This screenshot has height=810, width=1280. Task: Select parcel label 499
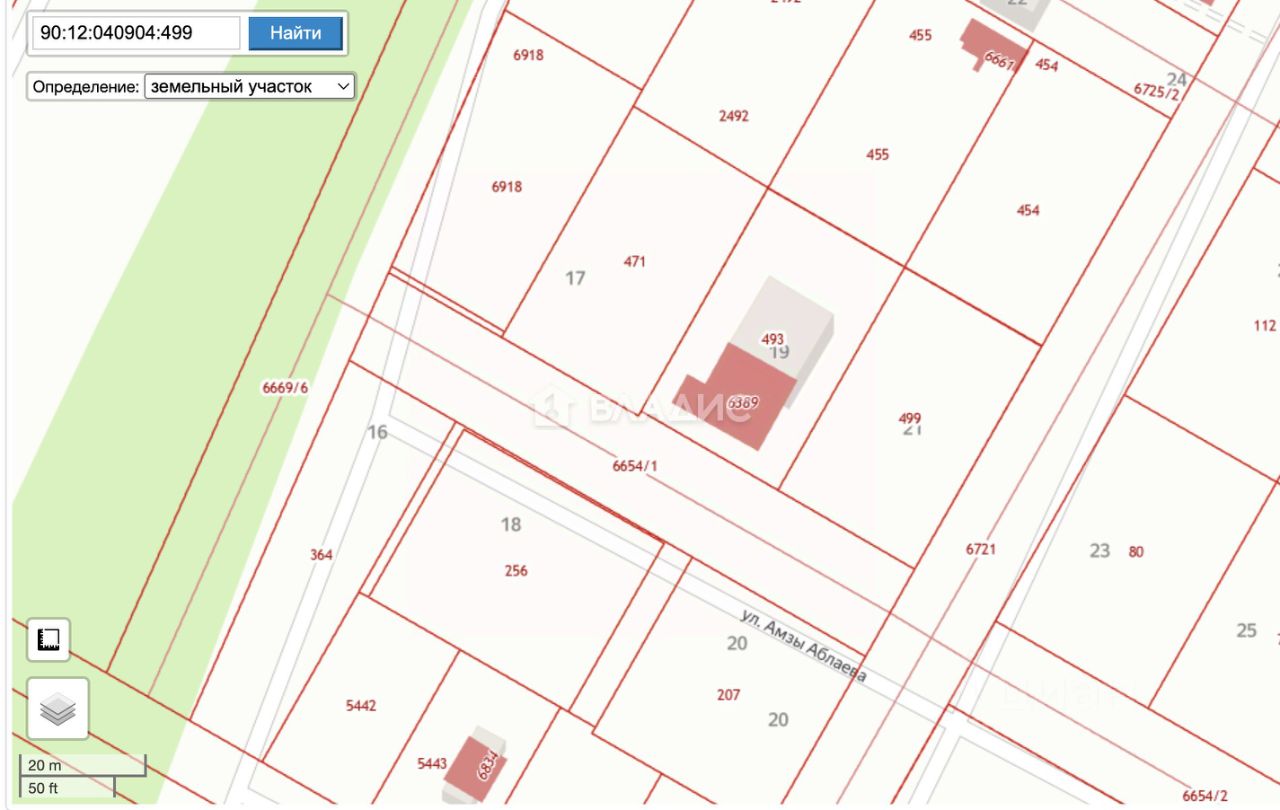(x=910, y=418)
